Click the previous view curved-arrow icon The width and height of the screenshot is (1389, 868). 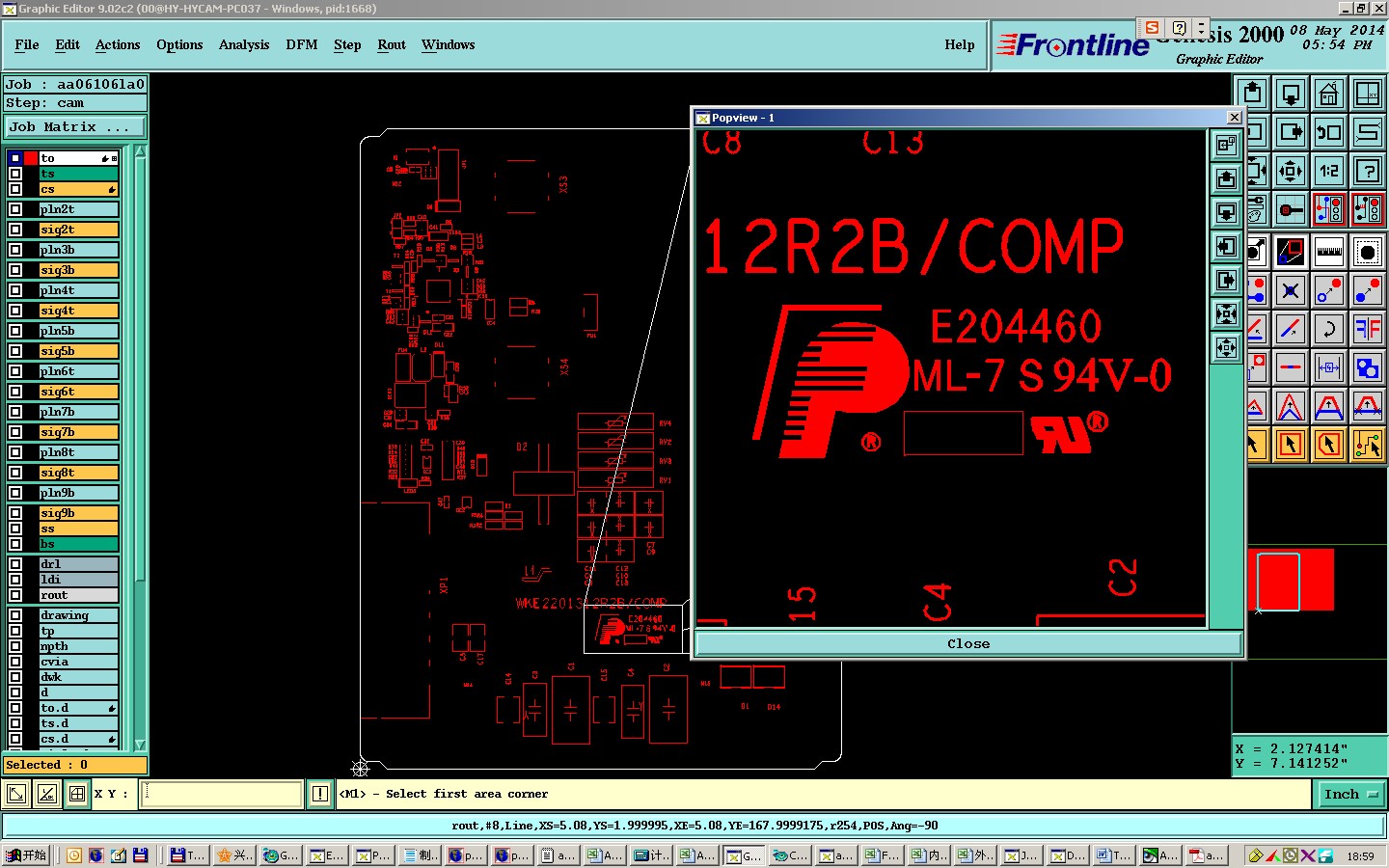click(1329, 132)
